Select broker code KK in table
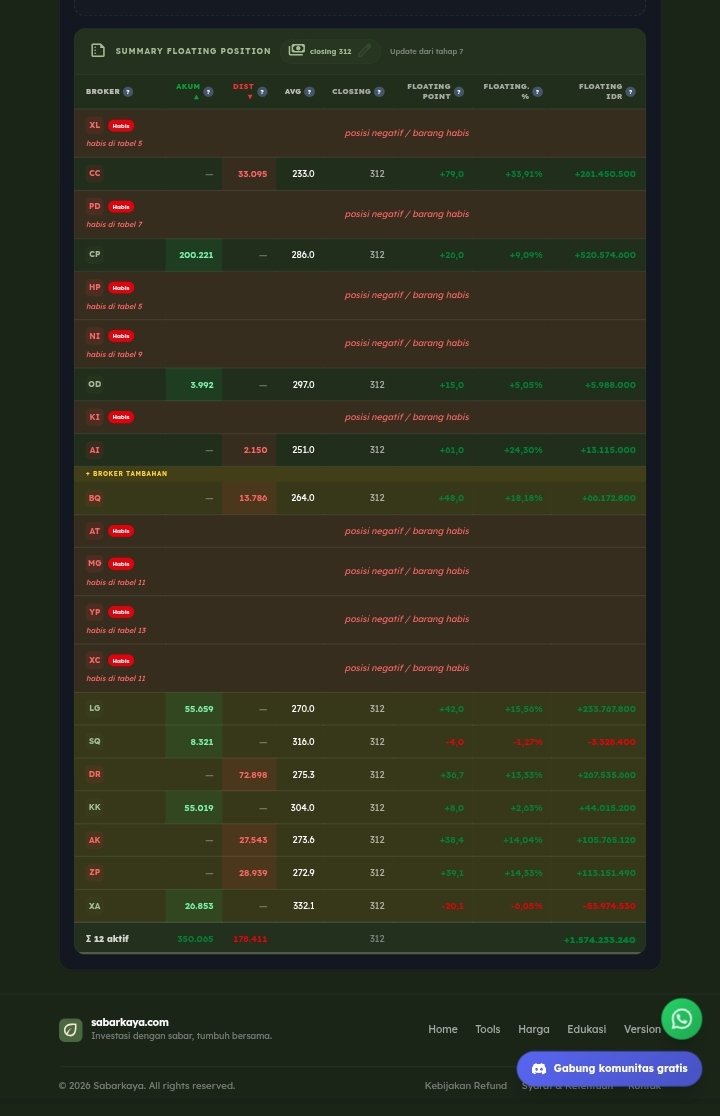Viewport: 720px width, 1116px height. tap(95, 807)
